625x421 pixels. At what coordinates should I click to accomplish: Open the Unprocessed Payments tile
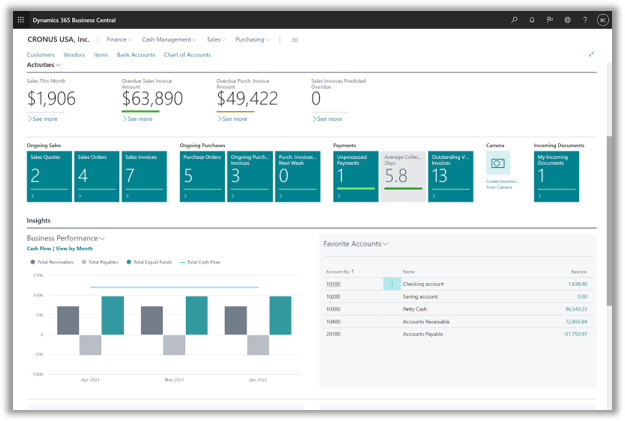tap(356, 176)
